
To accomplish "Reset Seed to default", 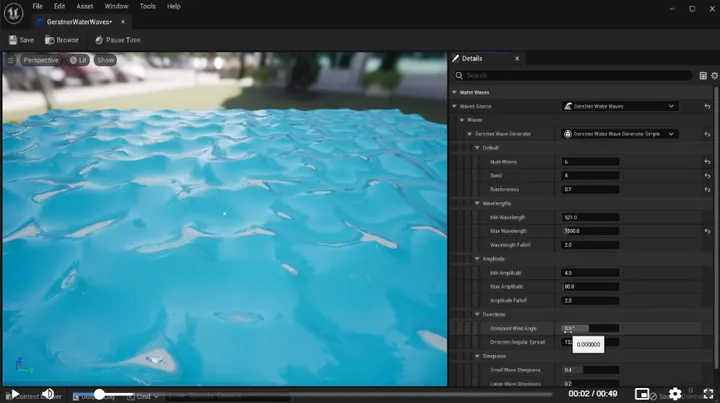I will coord(707,175).
